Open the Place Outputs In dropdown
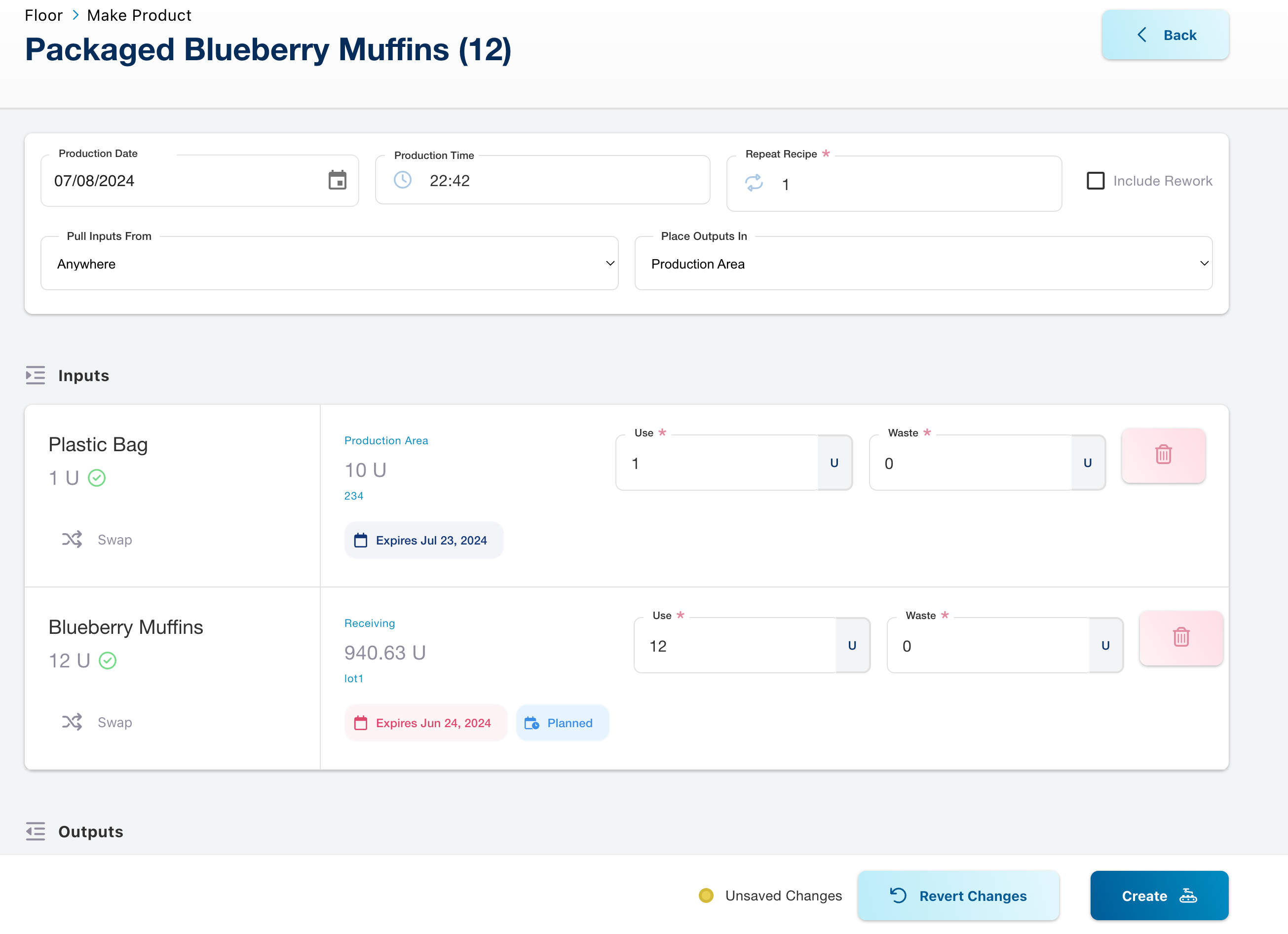The height and width of the screenshot is (934, 1288). click(x=923, y=264)
